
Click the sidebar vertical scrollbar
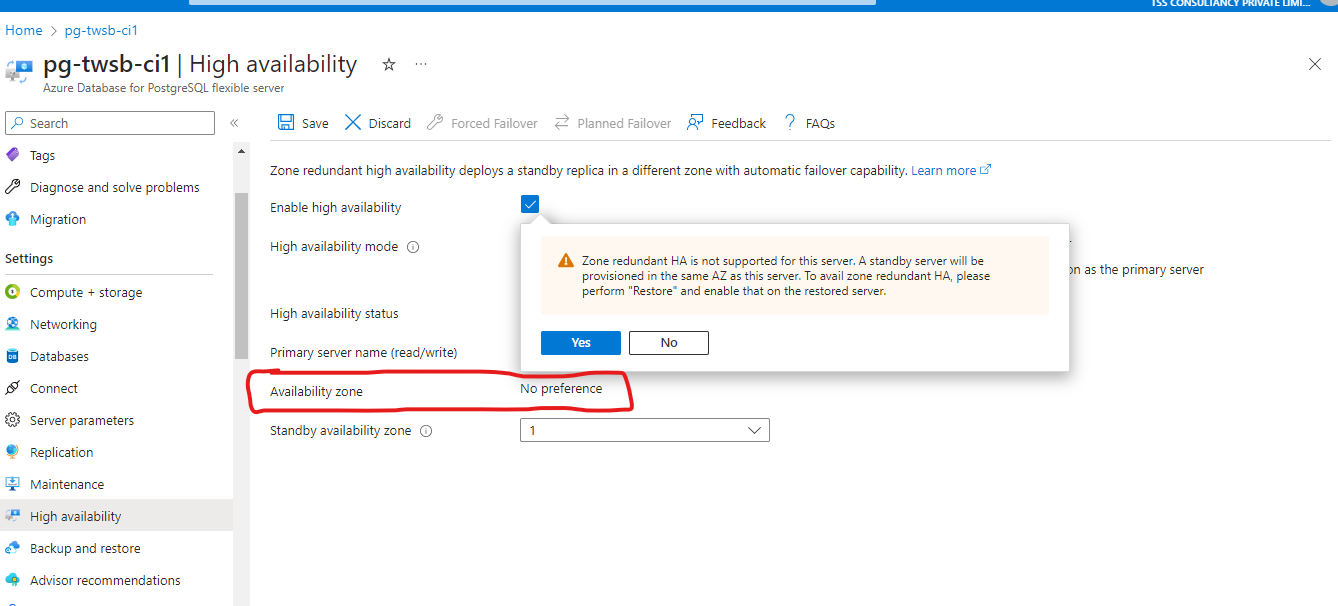coord(241,275)
